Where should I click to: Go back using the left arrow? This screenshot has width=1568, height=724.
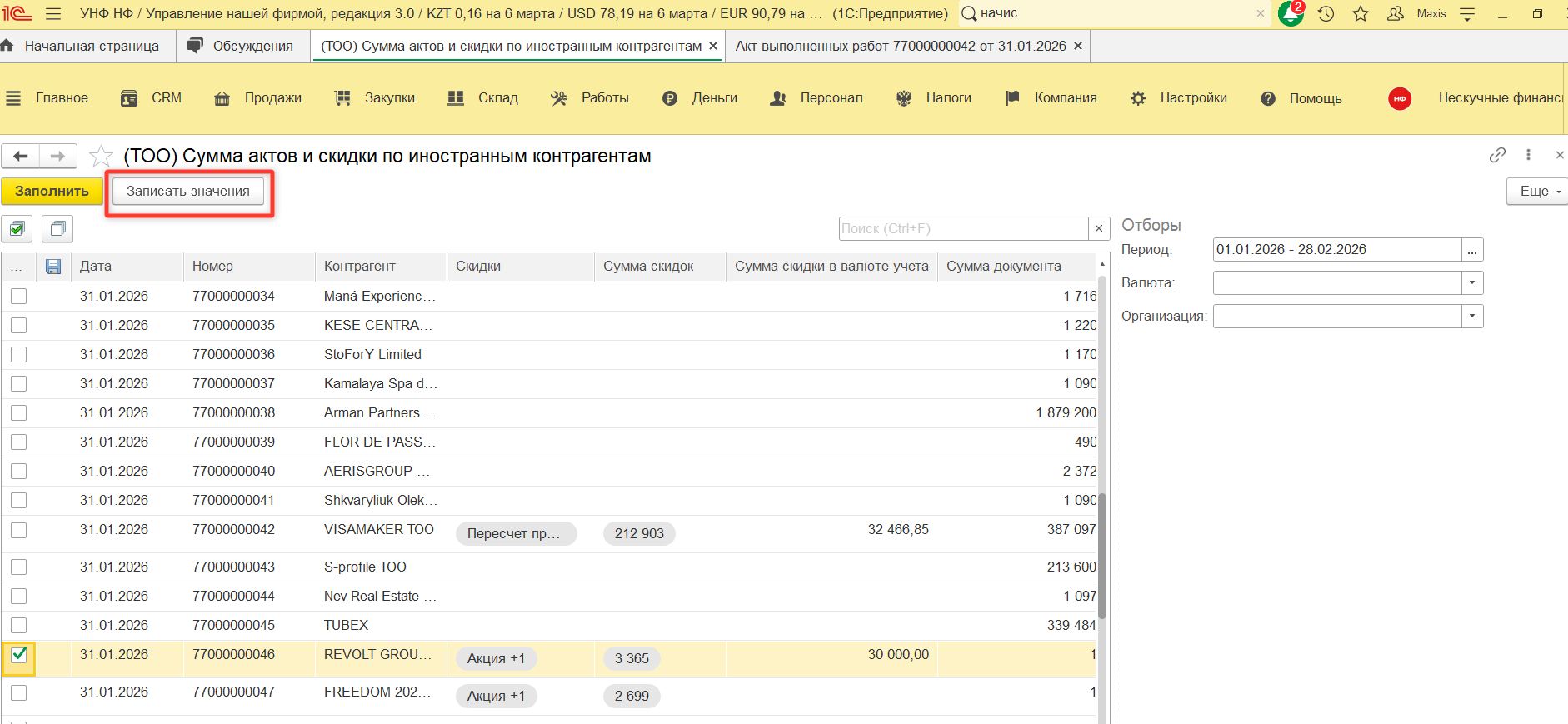click(x=21, y=156)
